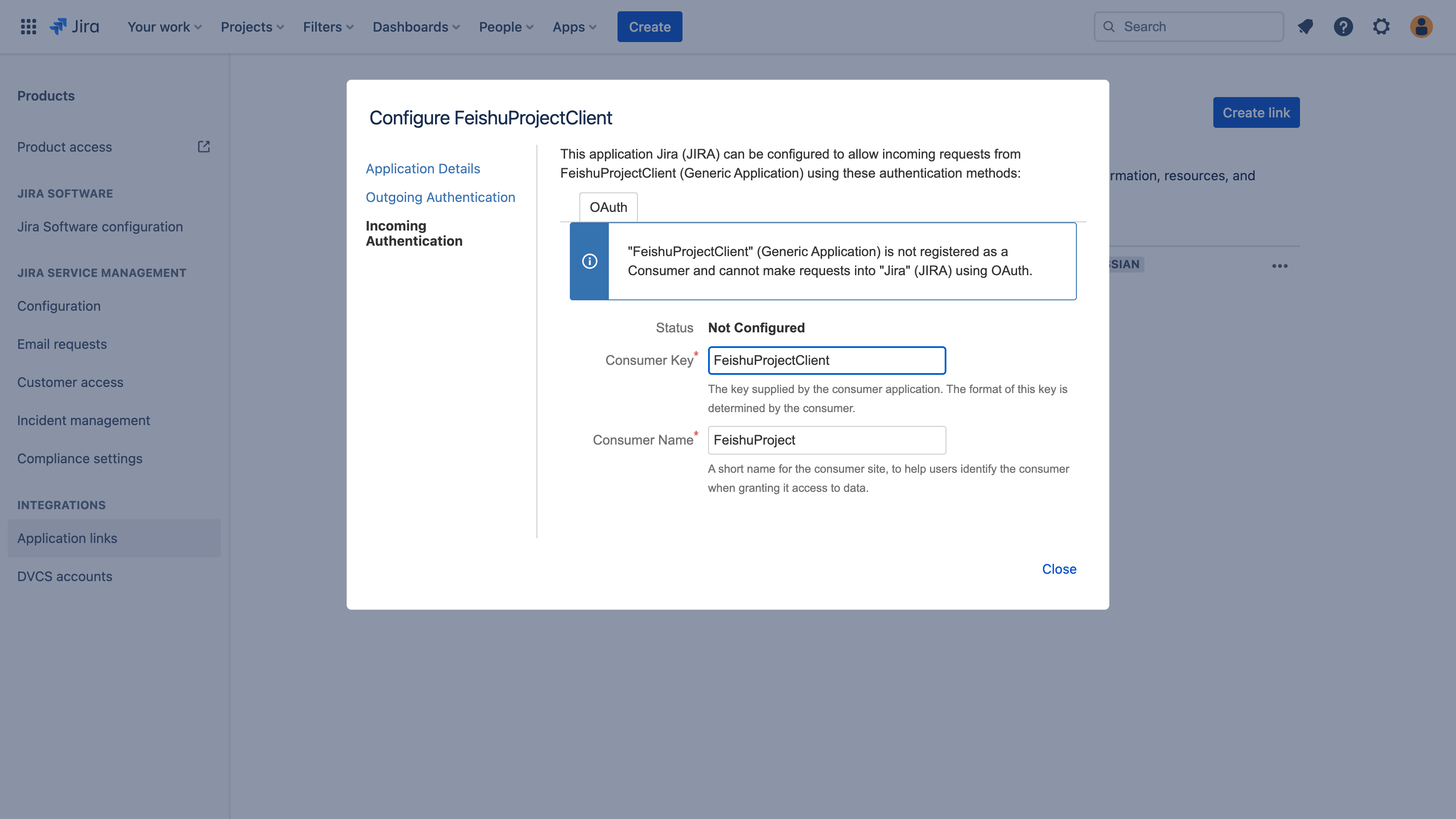This screenshot has height=819, width=1456.
Task: Click the Create button
Action: tap(650, 26)
